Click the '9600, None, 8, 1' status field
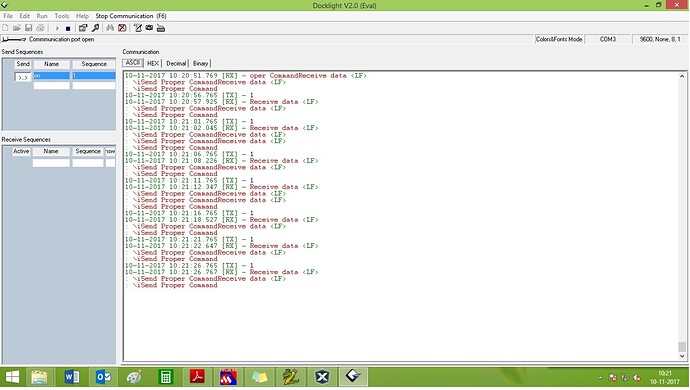 tap(660, 39)
